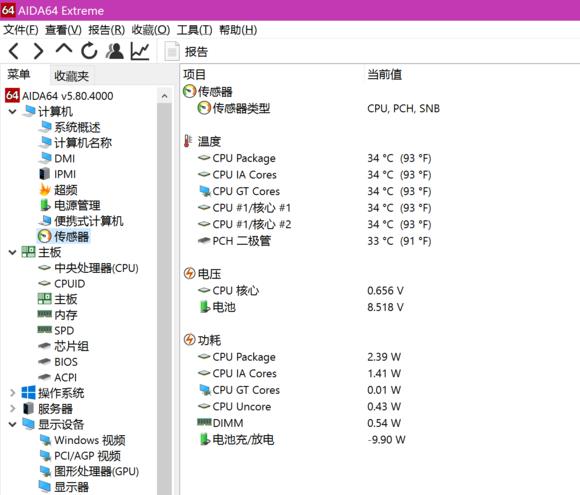Select 芯片组 in the tree
Viewport: 580px width, 495px height.
[x=72, y=346]
